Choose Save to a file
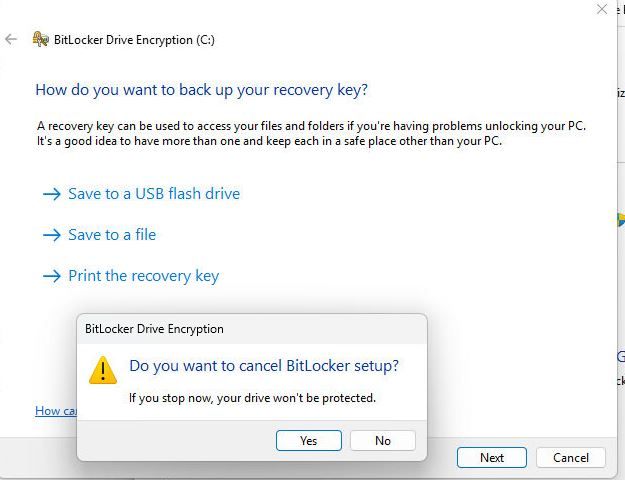Screen dimensions: 625x480 point(112,235)
